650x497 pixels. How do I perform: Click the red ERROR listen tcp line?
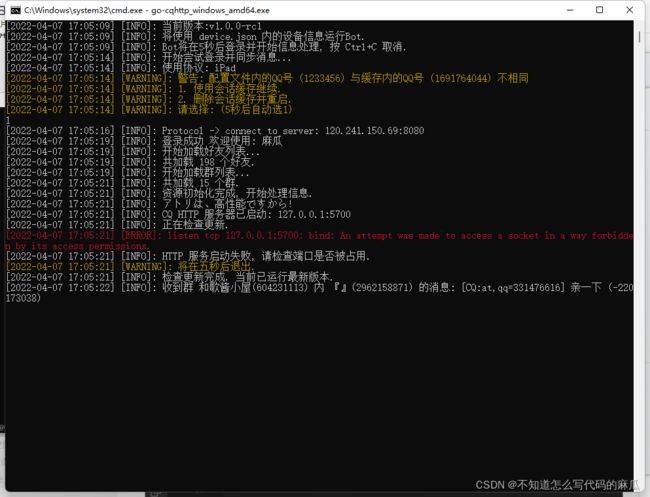(319, 240)
